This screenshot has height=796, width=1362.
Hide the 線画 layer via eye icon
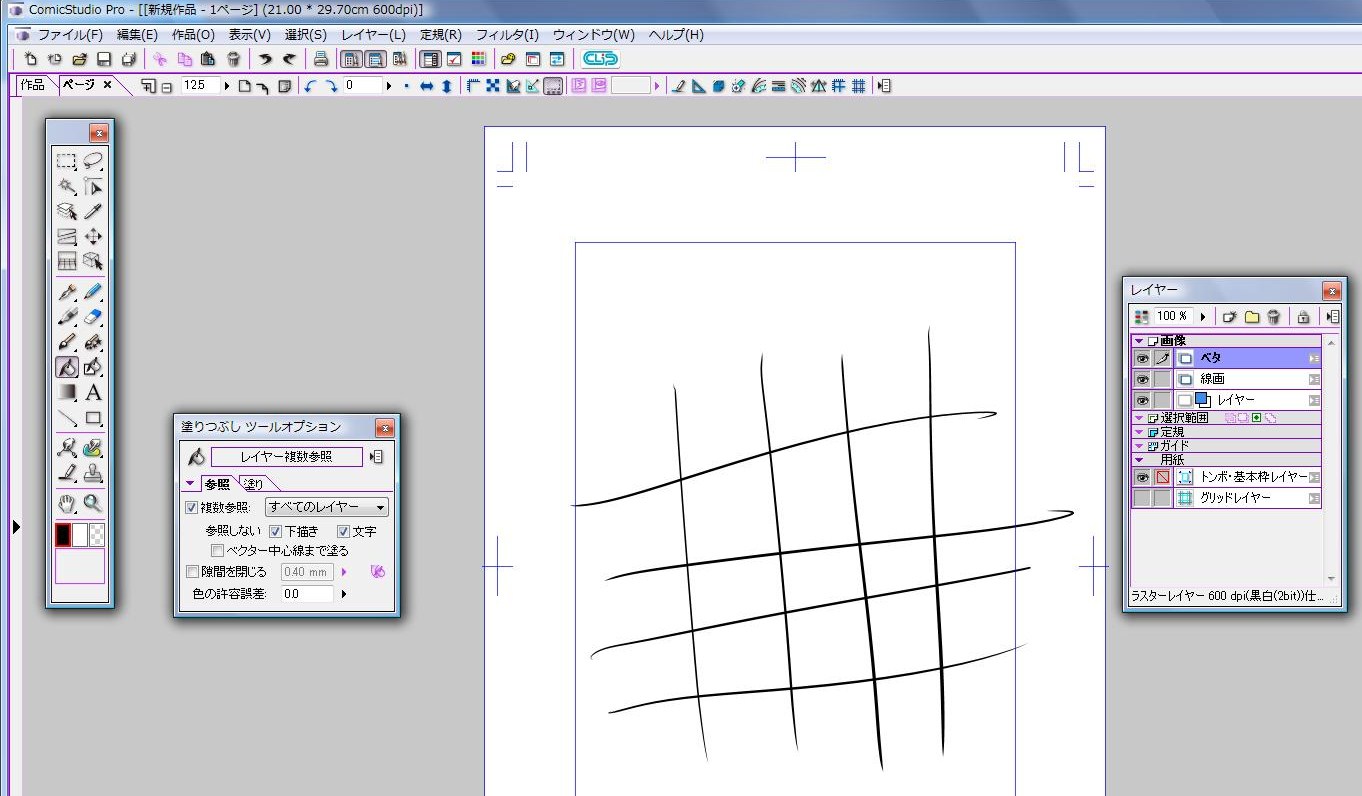click(x=1142, y=379)
